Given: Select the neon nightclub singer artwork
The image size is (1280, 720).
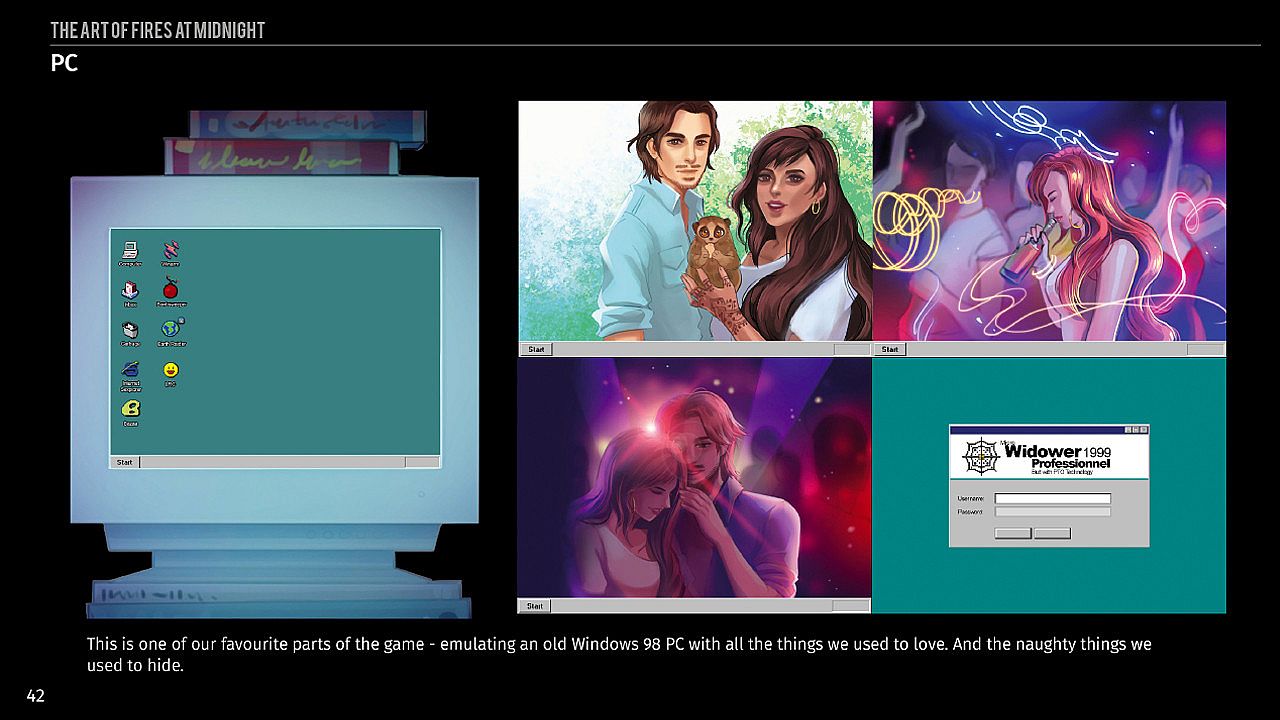Looking at the screenshot, I should (1049, 221).
